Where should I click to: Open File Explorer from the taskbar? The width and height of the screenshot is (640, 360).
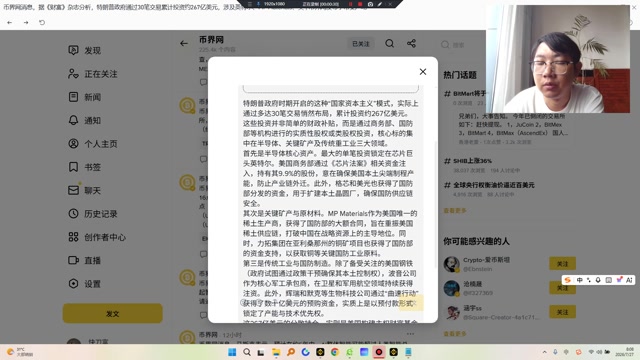click(276, 352)
